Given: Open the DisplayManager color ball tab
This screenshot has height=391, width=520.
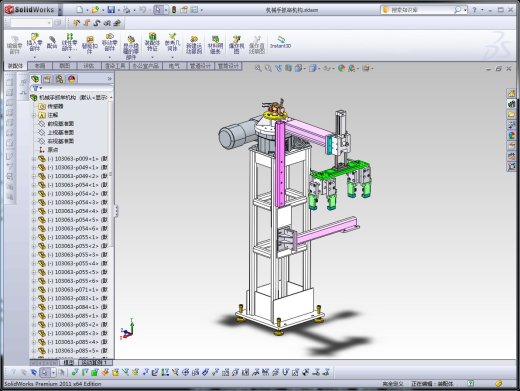Looking at the screenshot, I should [x=72, y=79].
